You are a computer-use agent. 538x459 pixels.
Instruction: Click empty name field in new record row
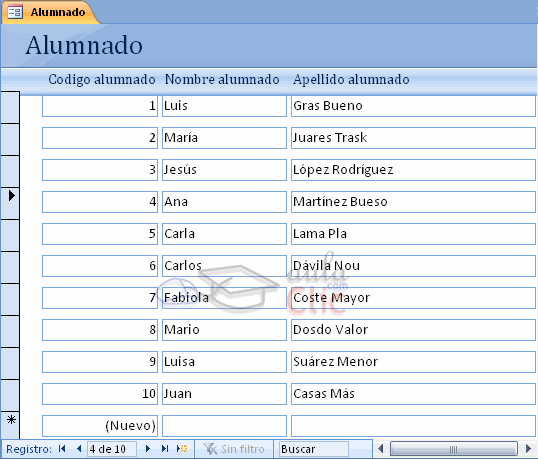224,426
